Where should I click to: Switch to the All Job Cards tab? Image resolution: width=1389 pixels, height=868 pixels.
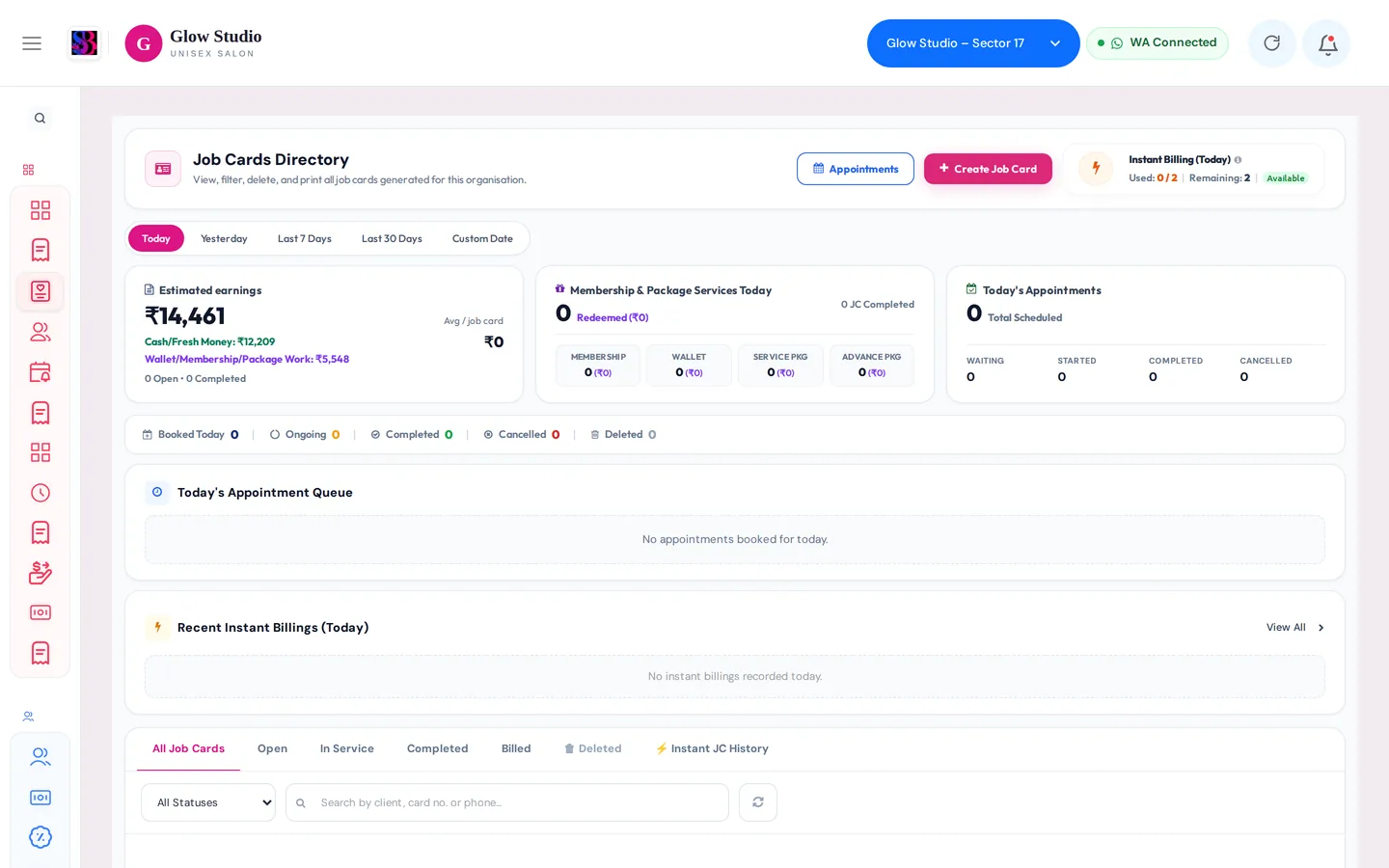tap(188, 748)
